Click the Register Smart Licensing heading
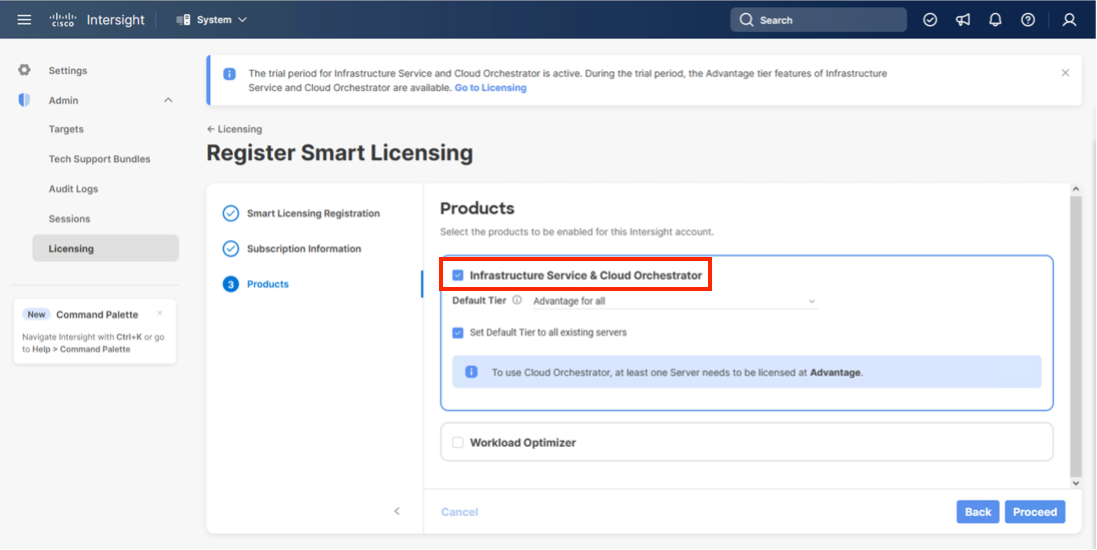Screen dimensions: 1097x550 click(x=339, y=153)
